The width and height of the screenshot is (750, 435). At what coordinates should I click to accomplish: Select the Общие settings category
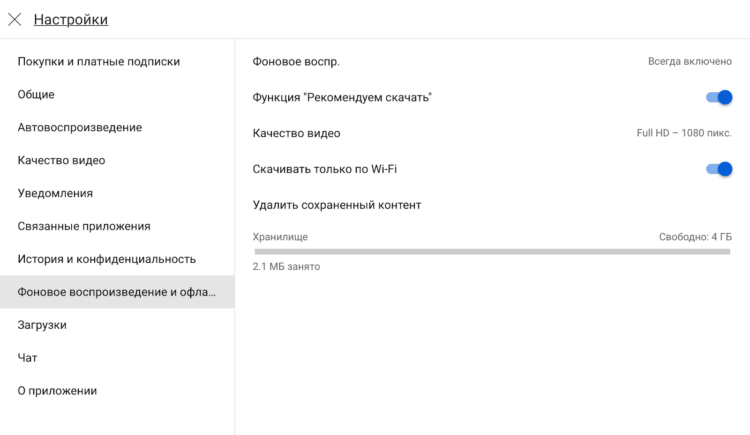[36, 94]
